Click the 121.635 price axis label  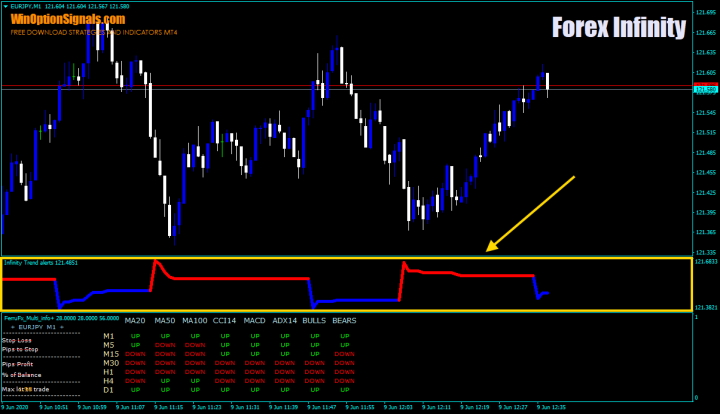pyautogui.click(x=706, y=52)
